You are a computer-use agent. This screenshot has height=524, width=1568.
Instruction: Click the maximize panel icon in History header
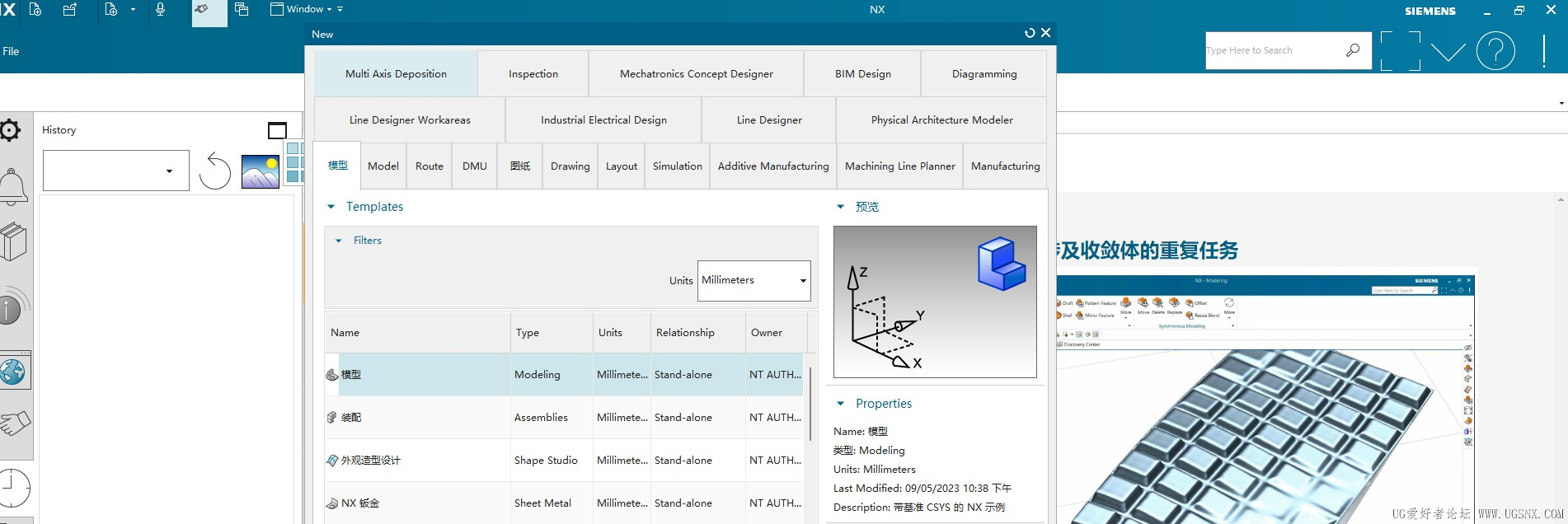coord(277,130)
